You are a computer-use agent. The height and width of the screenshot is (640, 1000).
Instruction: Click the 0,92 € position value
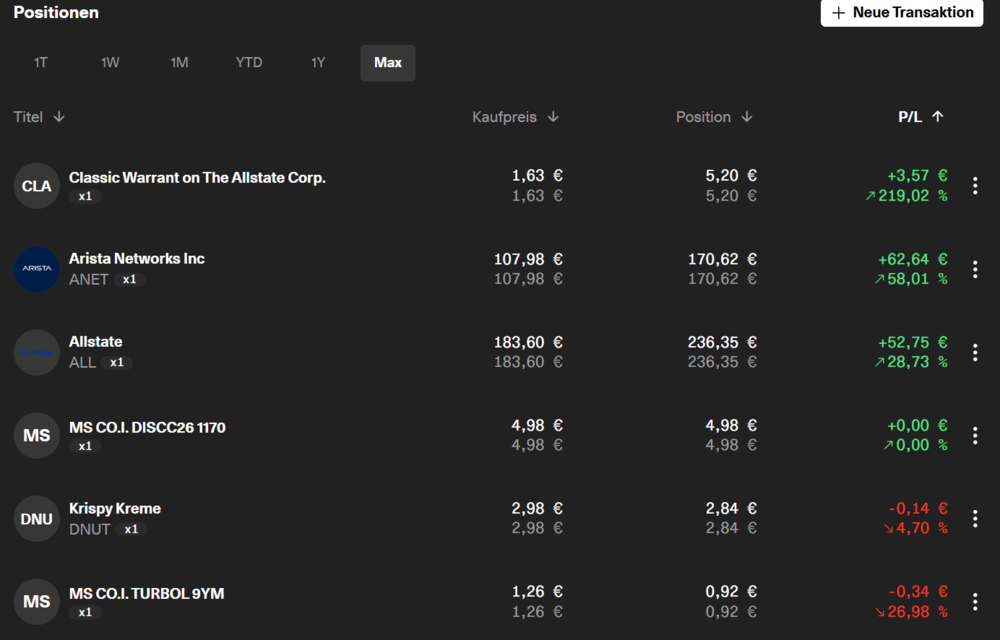pyautogui.click(x=731, y=592)
